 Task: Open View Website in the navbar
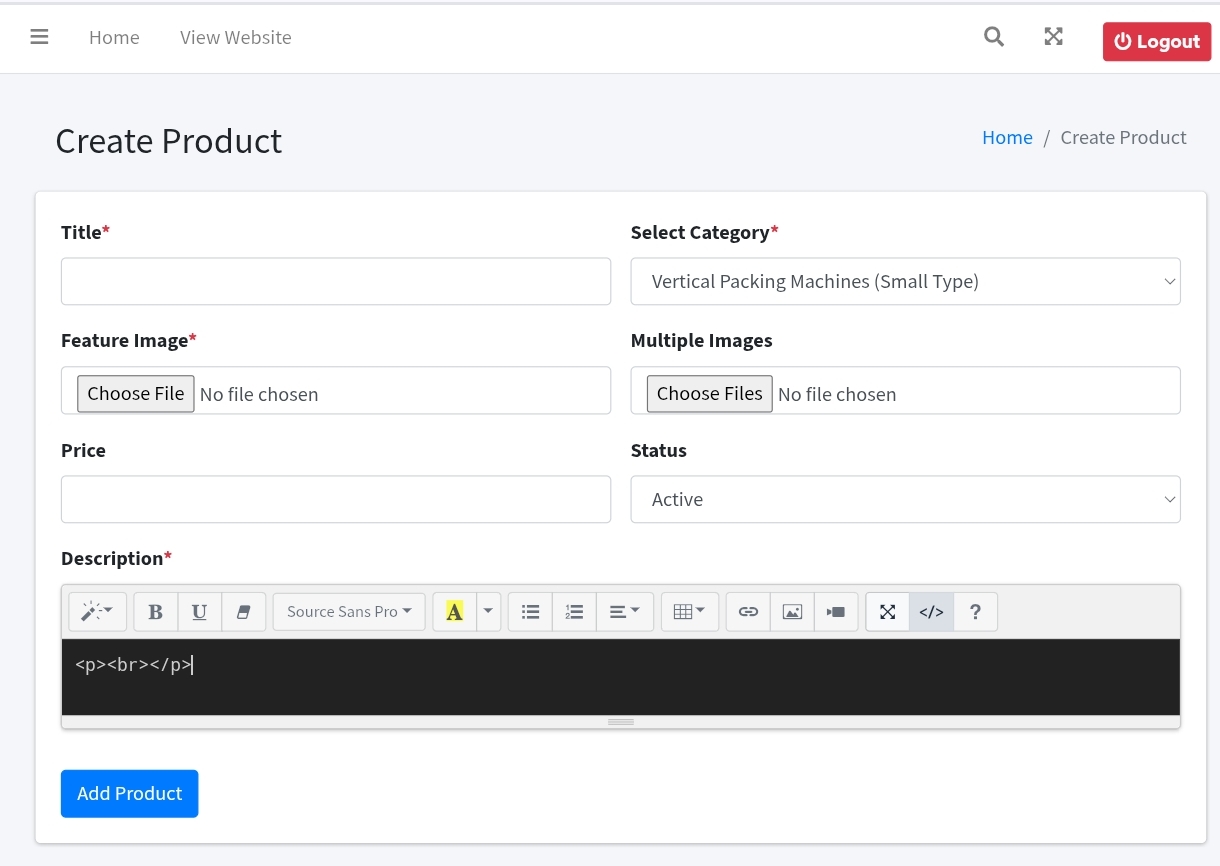[236, 38]
